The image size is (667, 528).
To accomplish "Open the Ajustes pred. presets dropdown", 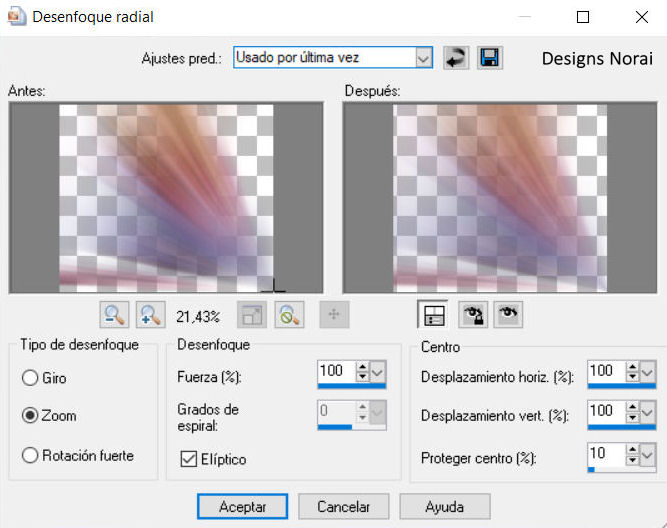I will [423, 58].
